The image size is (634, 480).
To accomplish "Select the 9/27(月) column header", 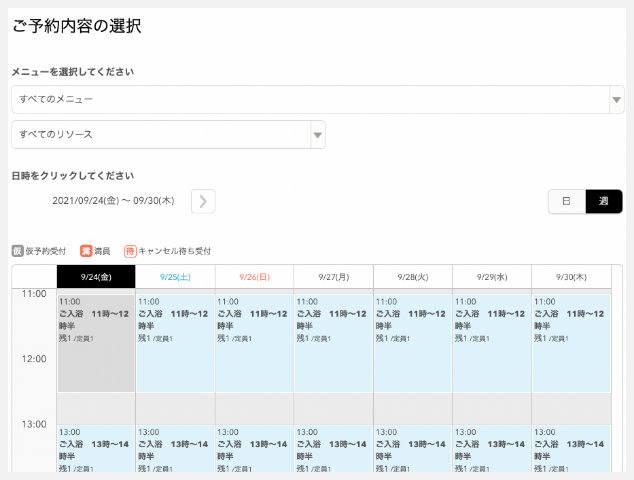I will click(x=334, y=277).
